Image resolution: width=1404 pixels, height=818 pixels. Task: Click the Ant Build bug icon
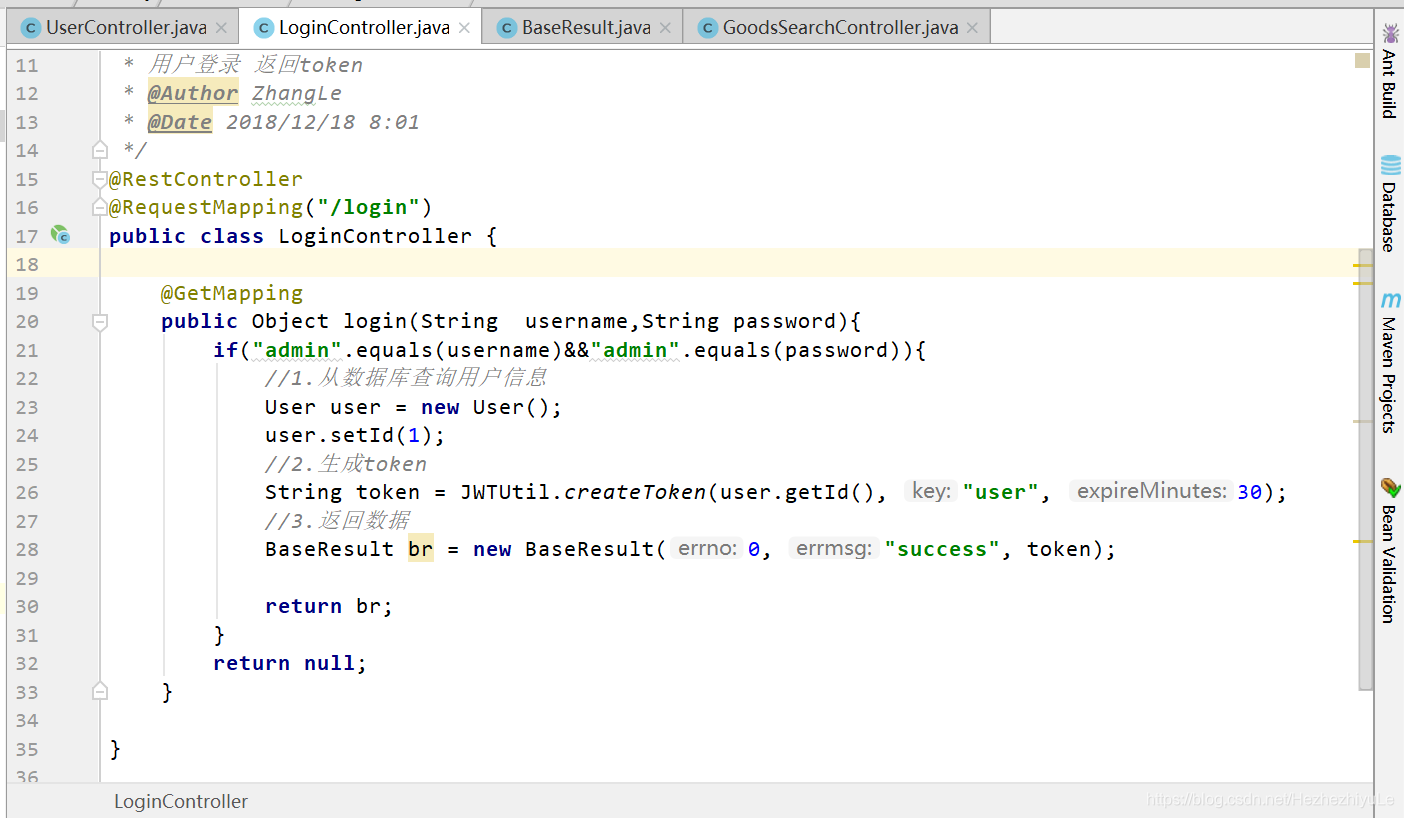[1390, 34]
